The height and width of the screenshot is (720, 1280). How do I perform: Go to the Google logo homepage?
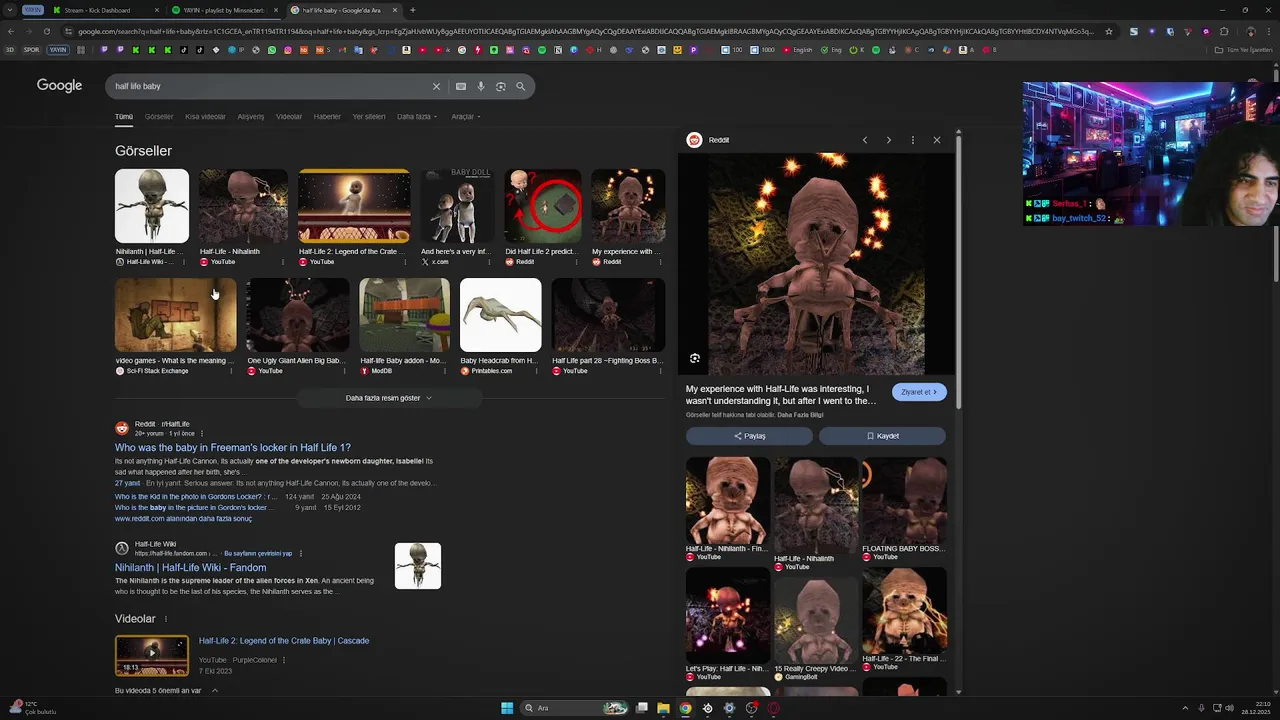pos(59,86)
